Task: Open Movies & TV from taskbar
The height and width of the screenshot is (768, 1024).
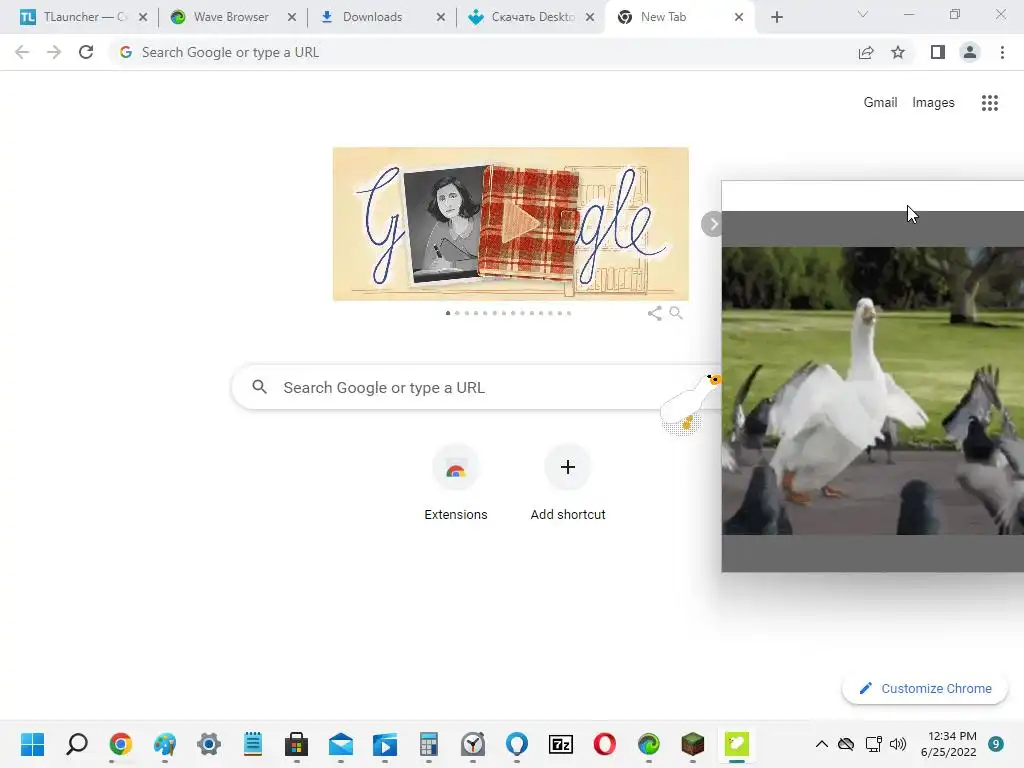Action: point(385,744)
